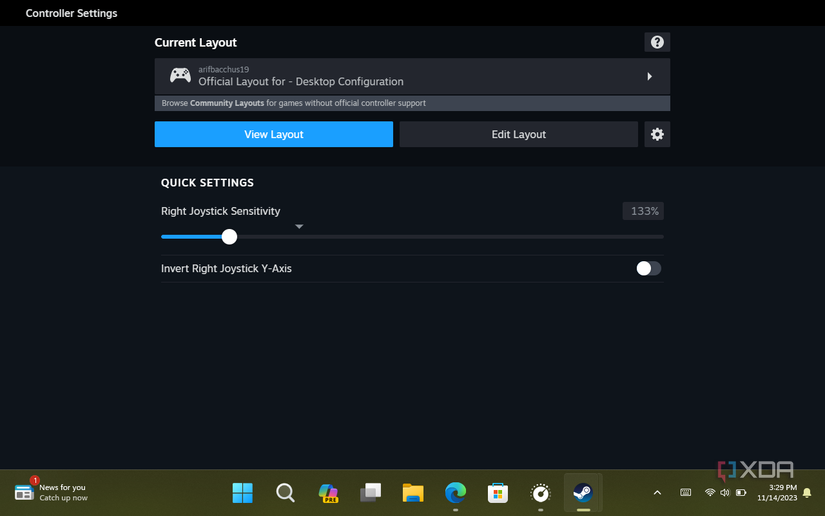Launch Copilot preview from taskbar
Image resolution: width=825 pixels, height=516 pixels.
pos(328,493)
